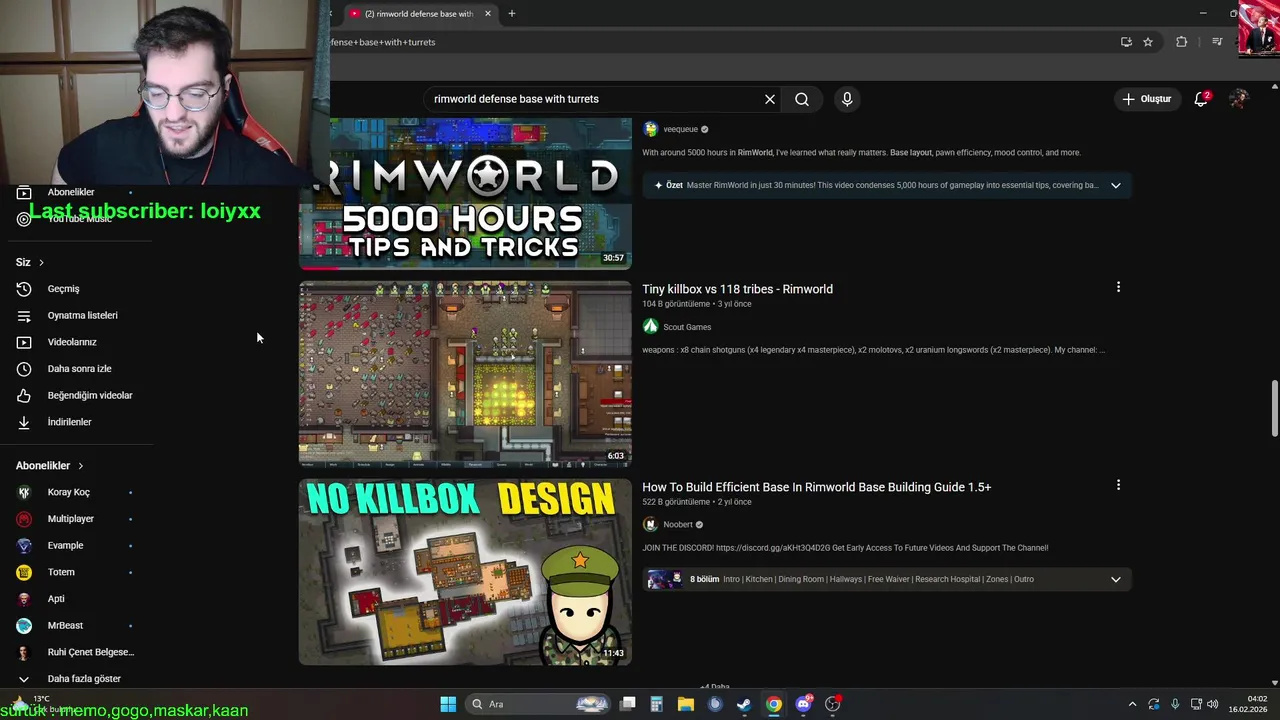Open YouTube notifications bell
This screenshot has width=1280, height=720.
[x=1201, y=99]
